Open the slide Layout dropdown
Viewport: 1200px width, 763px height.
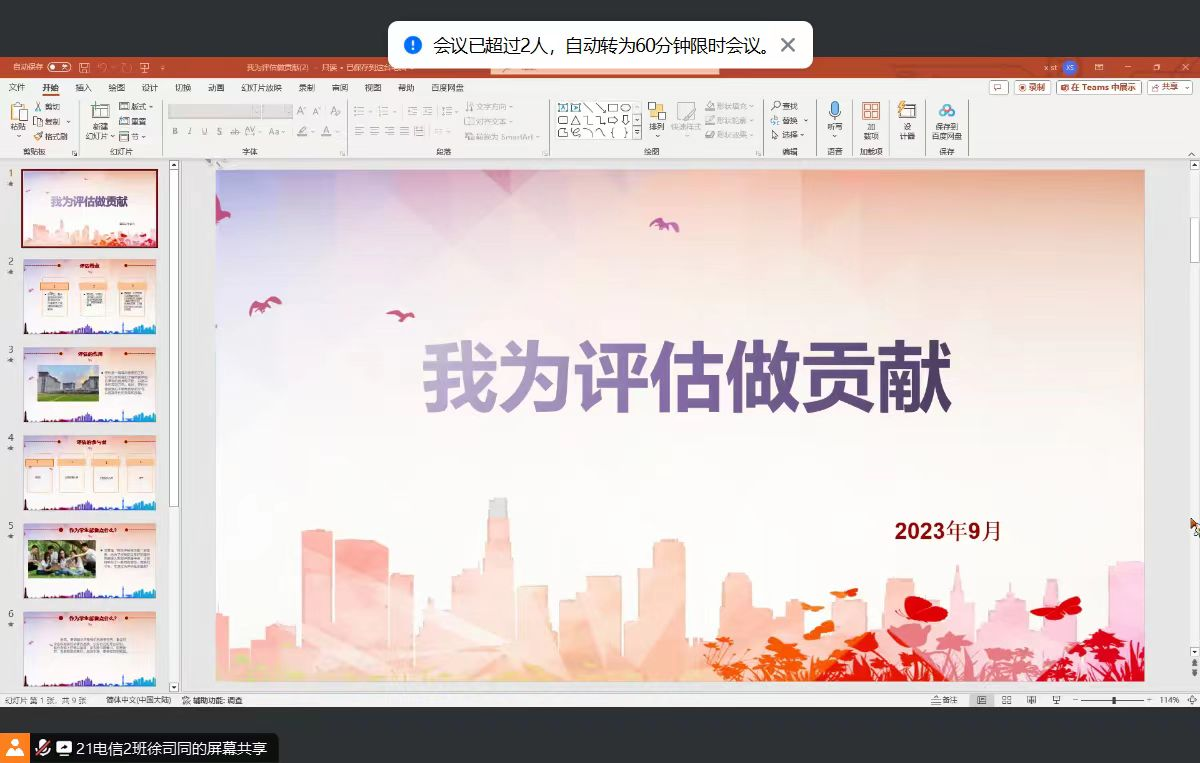coord(133,106)
